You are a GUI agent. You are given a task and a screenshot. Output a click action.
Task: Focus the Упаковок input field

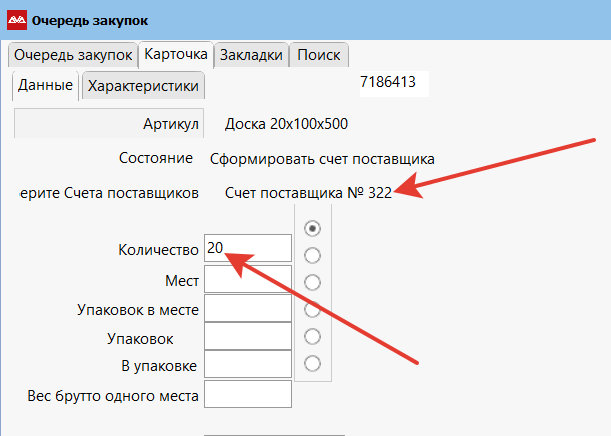coord(247,337)
